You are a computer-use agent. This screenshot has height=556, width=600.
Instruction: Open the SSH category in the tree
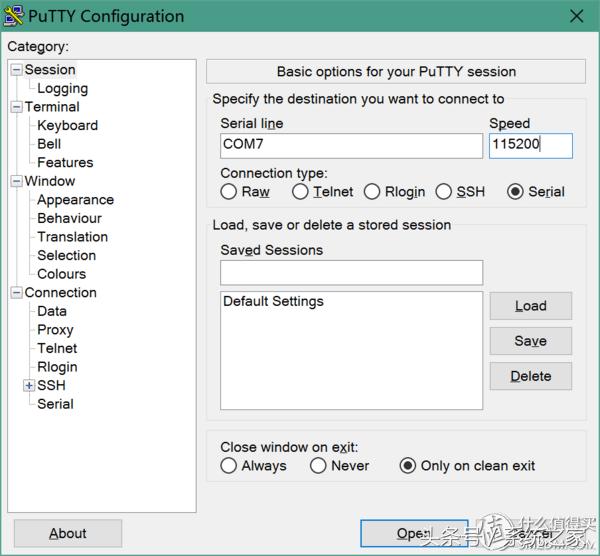[51, 385]
